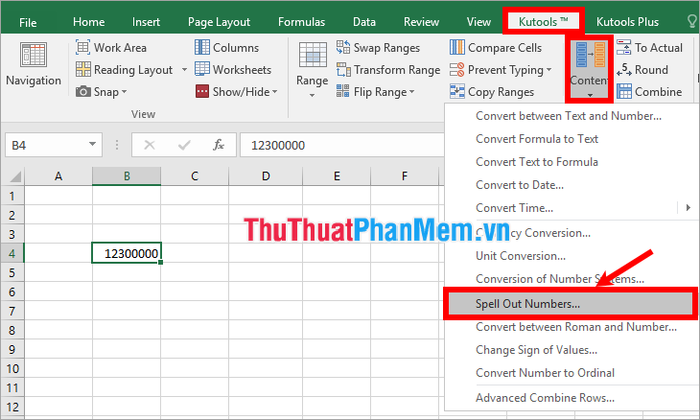
Task: Expand the Reading Layout dropdown arrow
Action: (184, 70)
